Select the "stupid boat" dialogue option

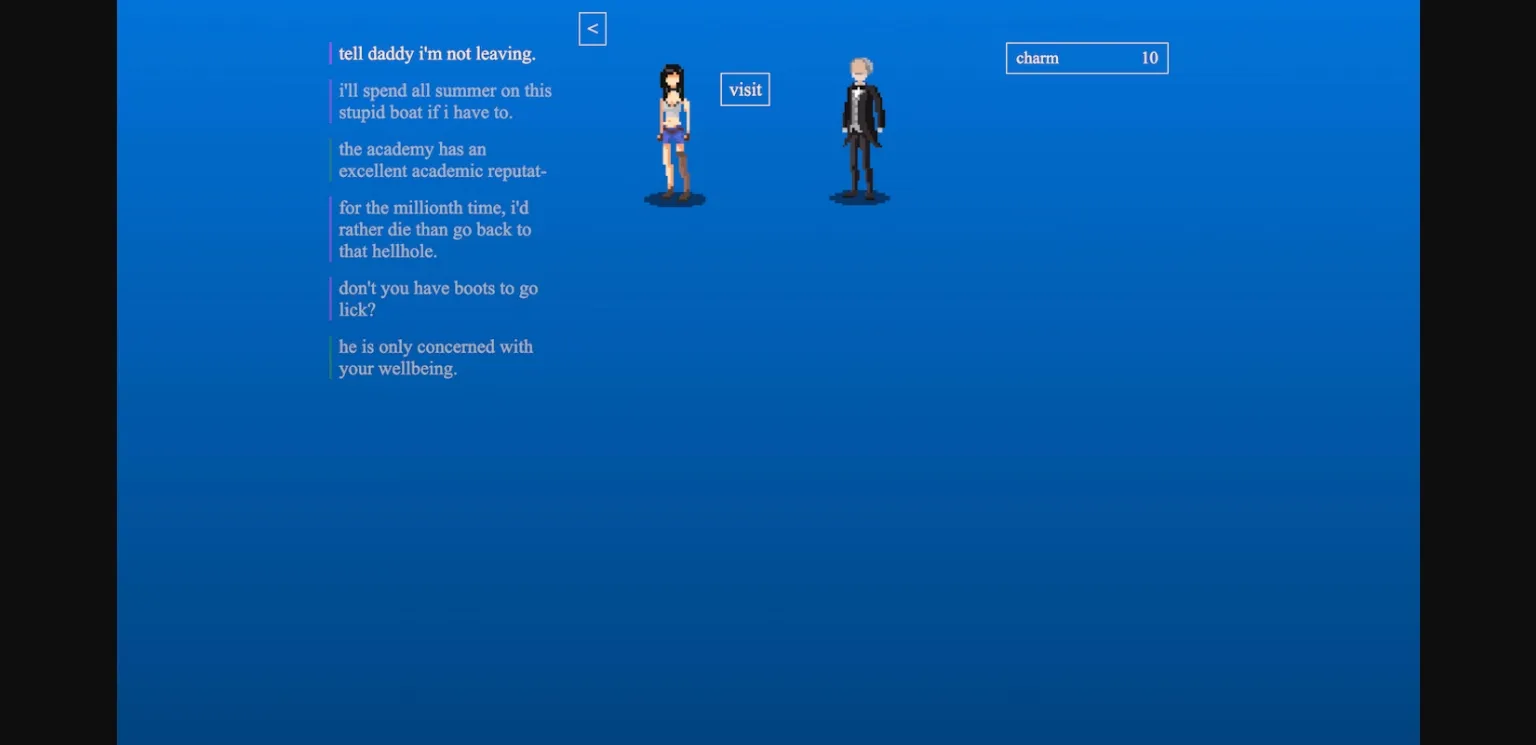pyautogui.click(x=444, y=101)
